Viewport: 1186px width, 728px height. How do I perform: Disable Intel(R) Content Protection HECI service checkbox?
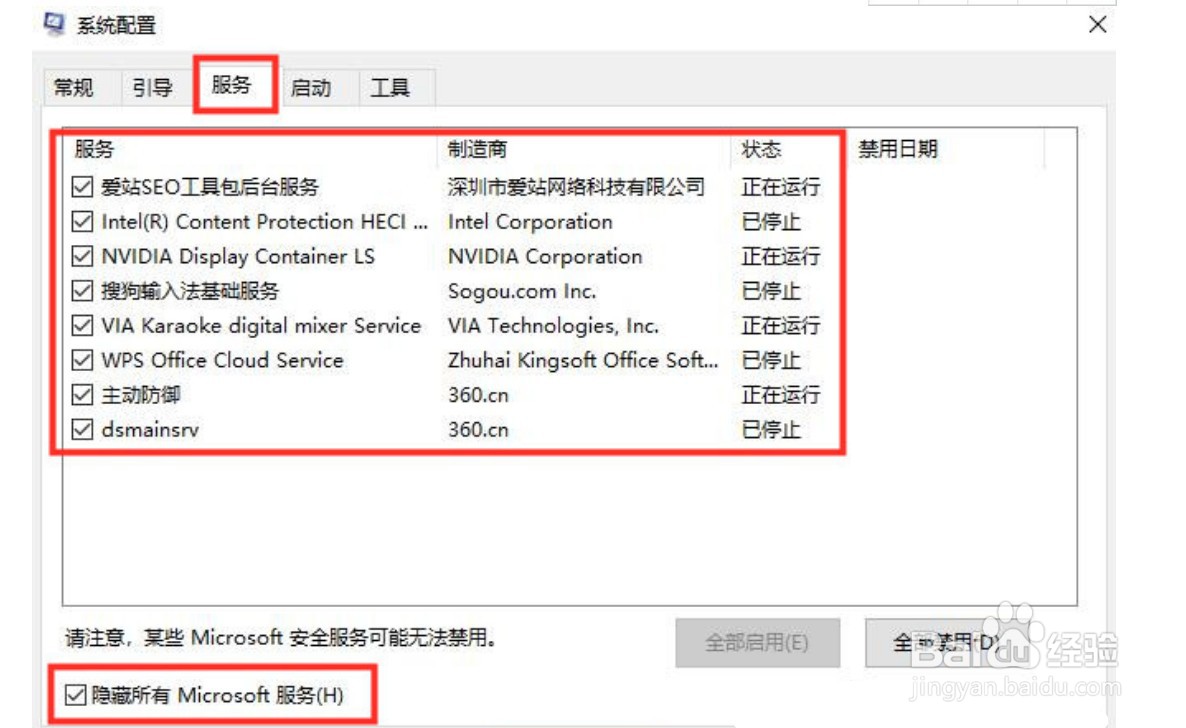(82, 222)
